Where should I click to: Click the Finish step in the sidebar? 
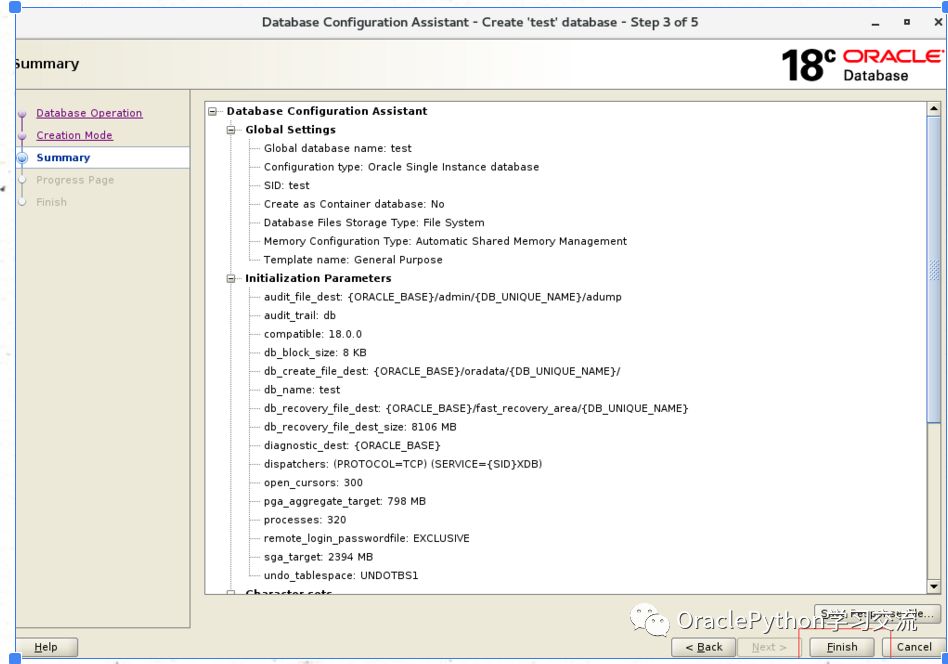tap(51, 203)
